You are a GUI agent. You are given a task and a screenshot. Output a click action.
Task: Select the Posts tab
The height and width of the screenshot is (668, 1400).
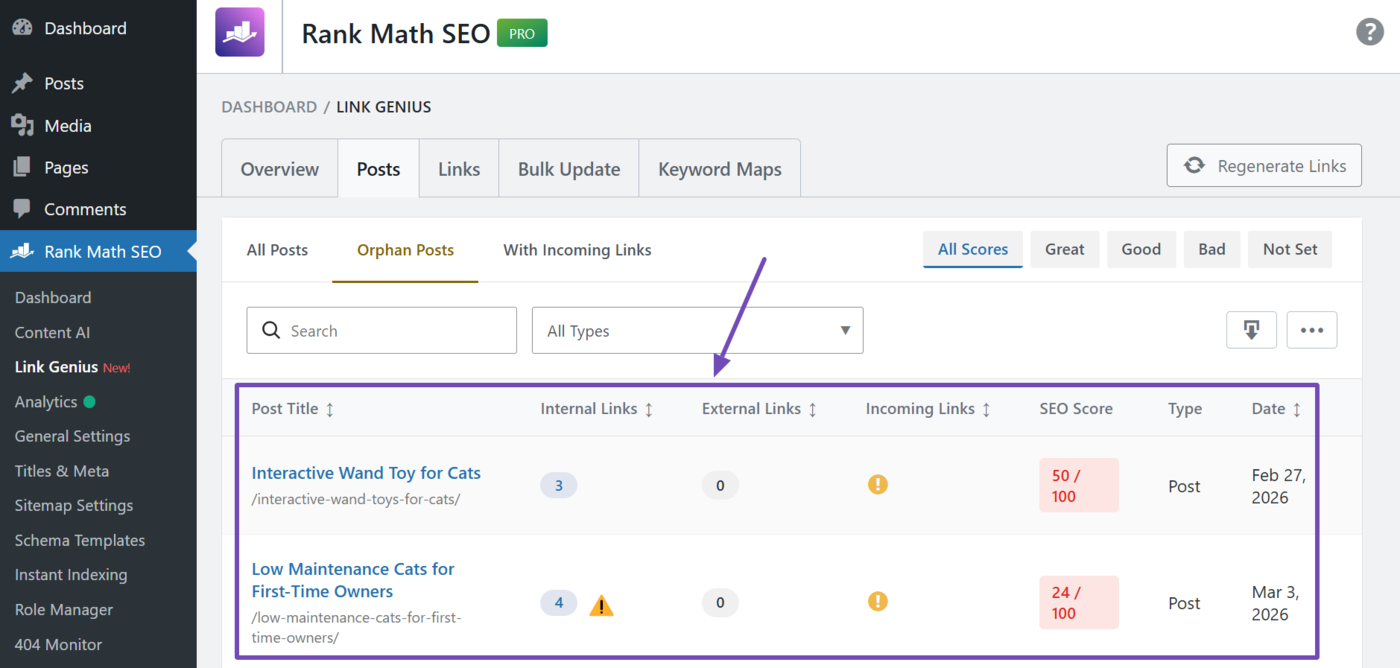tap(378, 169)
